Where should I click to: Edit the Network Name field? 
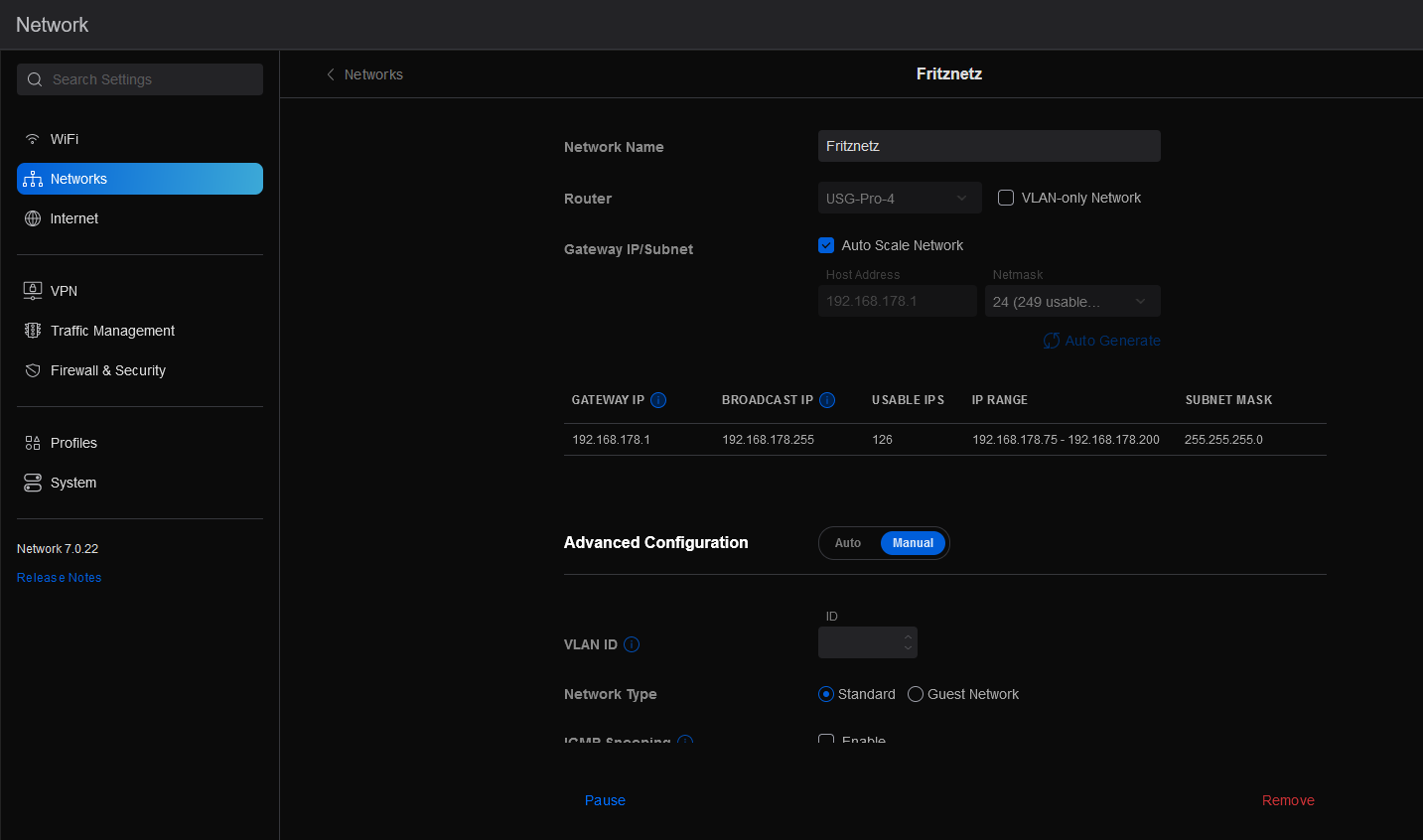pos(989,146)
